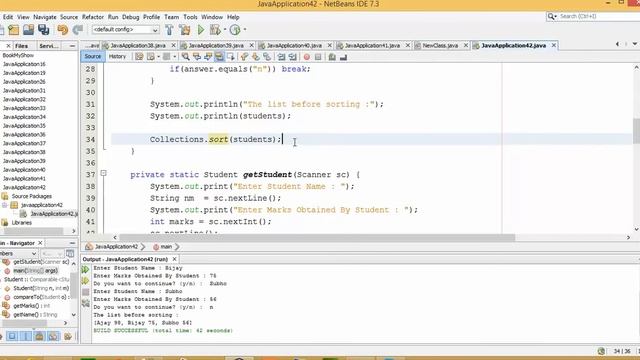Select the BookMyShow project

[x=18, y=55]
